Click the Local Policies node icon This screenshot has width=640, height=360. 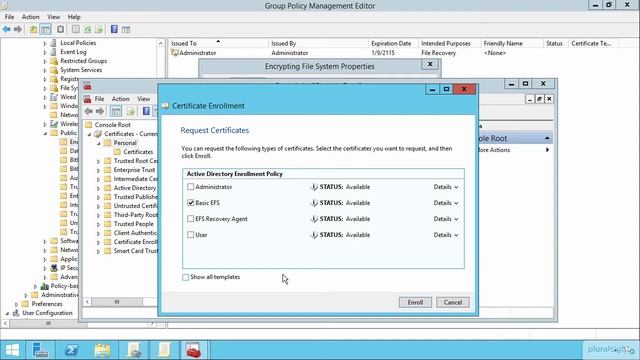53,43
